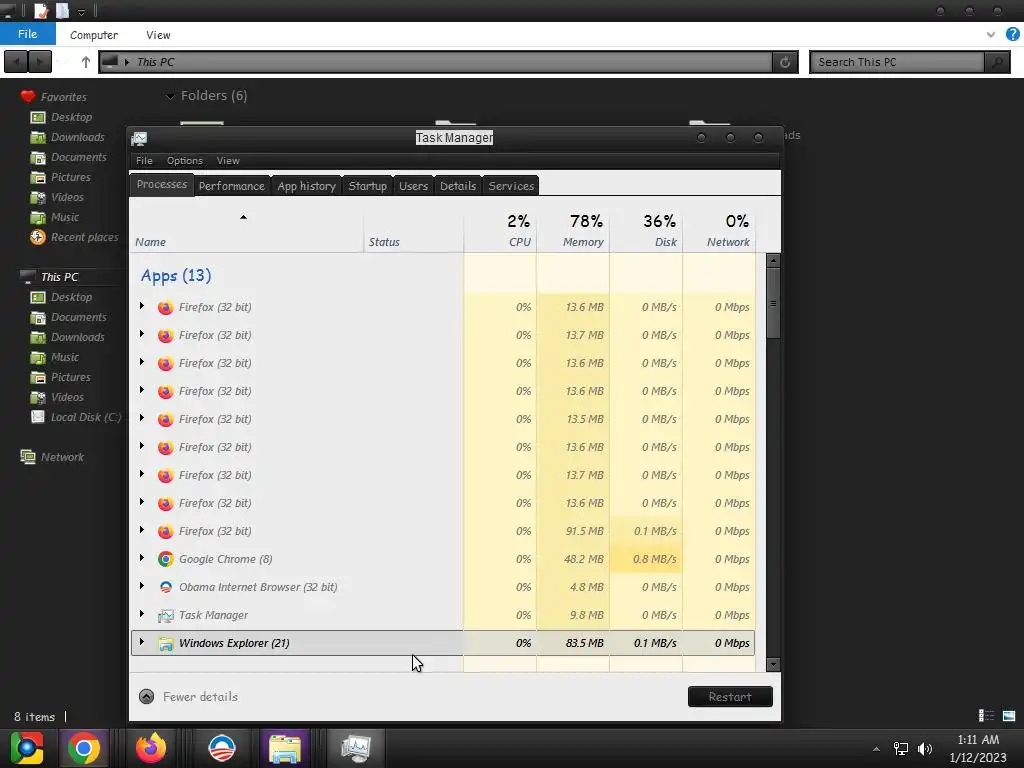Expand the Firefox row using 13.5 MB

[x=142, y=417]
